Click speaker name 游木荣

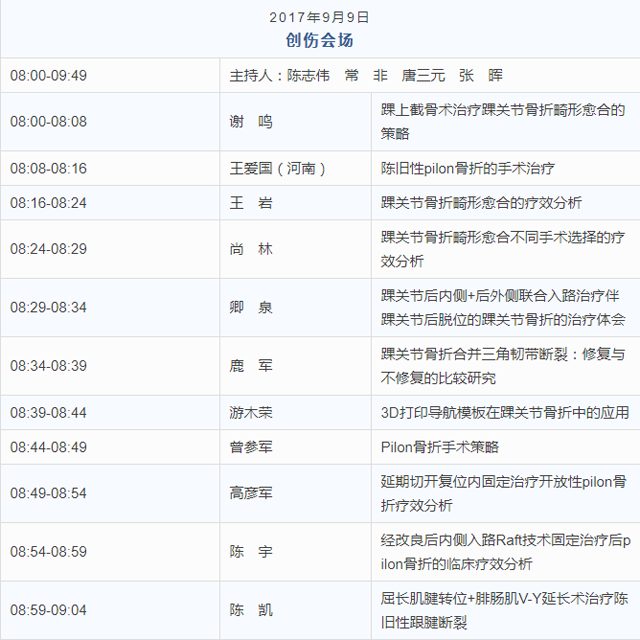[250, 412]
